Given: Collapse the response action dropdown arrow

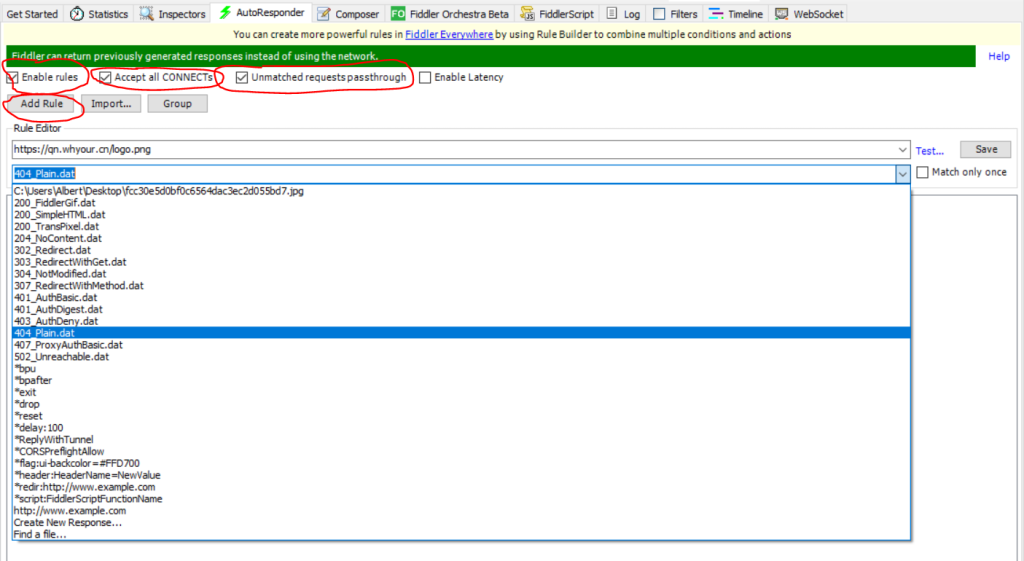Looking at the screenshot, I should pos(903,174).
